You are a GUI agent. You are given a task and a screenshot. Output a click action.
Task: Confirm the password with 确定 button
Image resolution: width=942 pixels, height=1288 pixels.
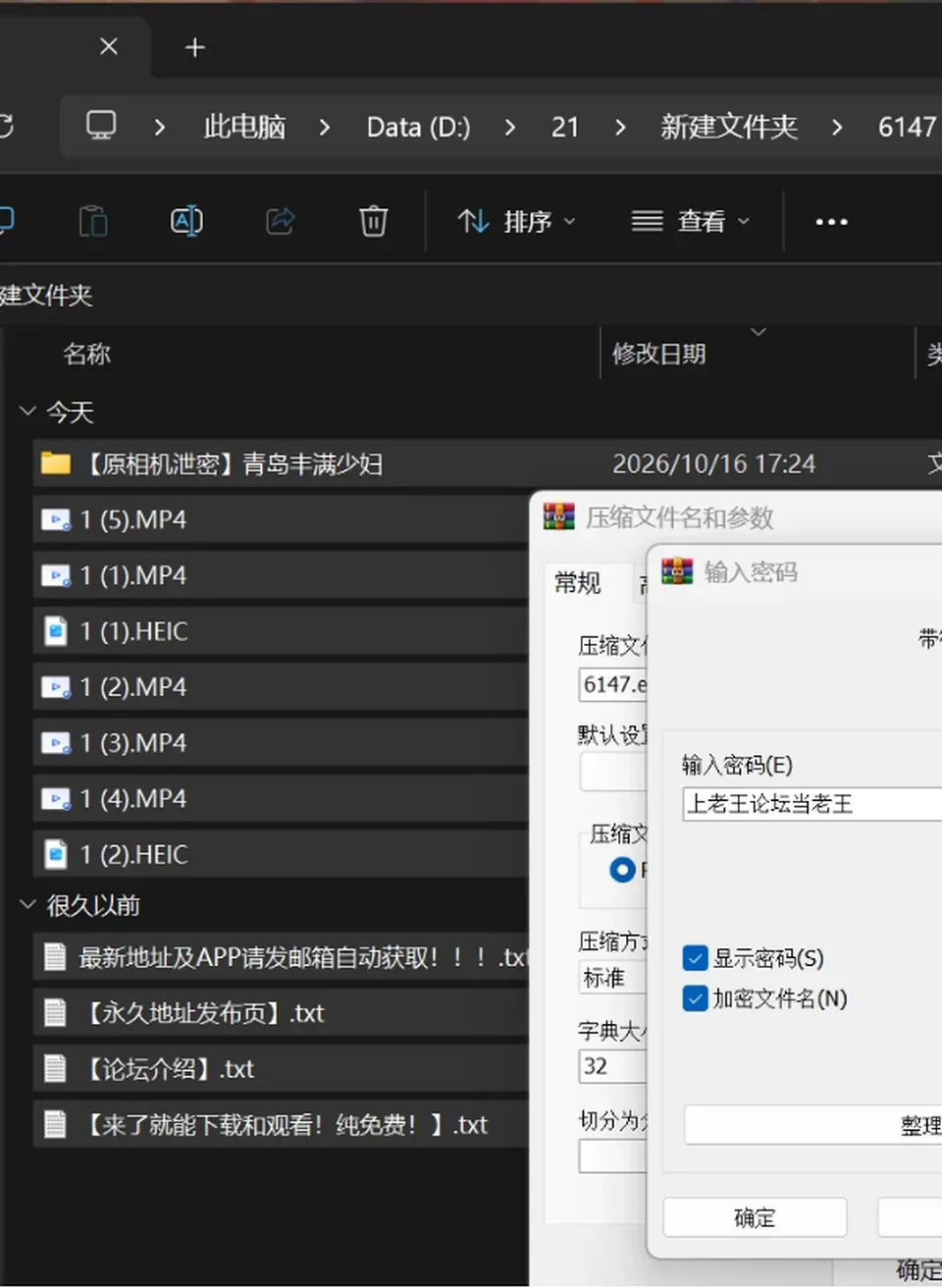click(755, 1217)
